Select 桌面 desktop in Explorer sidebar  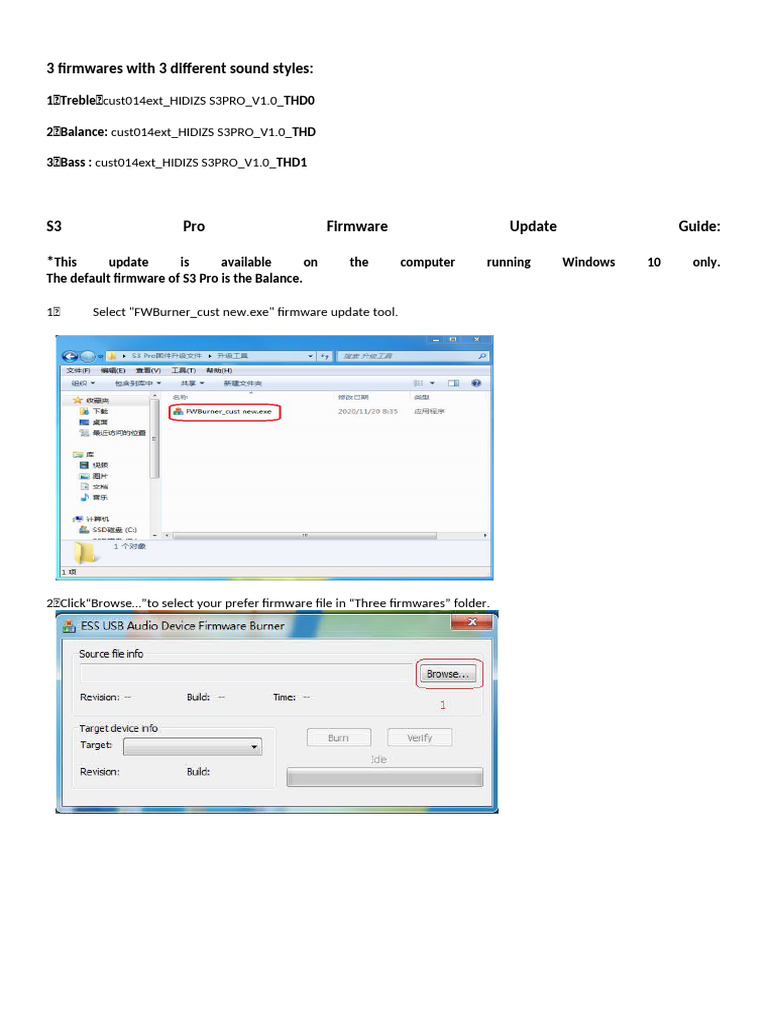(94, 422)
